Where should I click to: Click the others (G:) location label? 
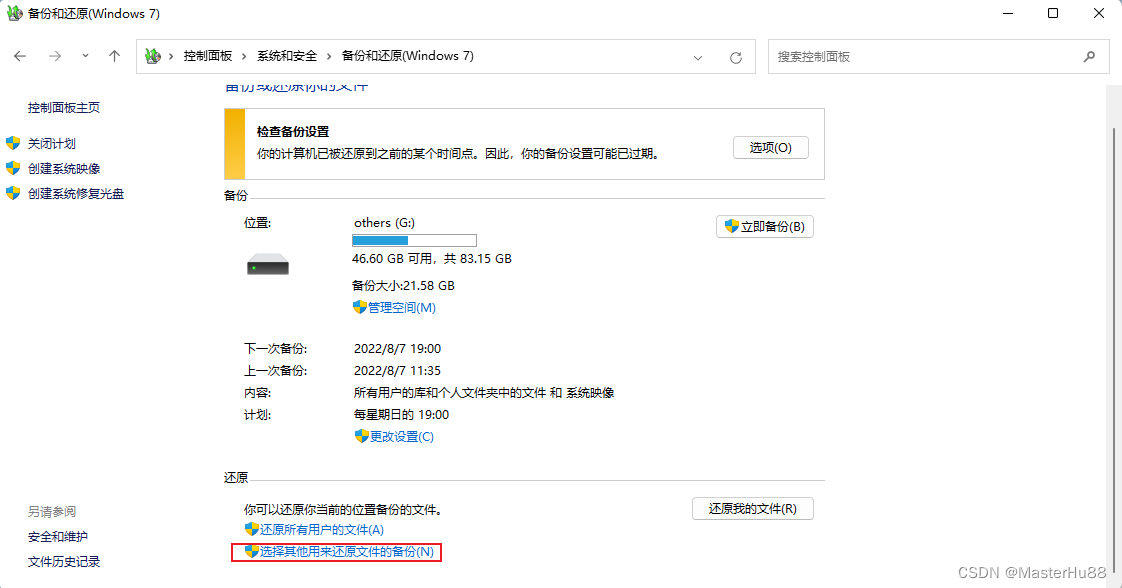384,222
